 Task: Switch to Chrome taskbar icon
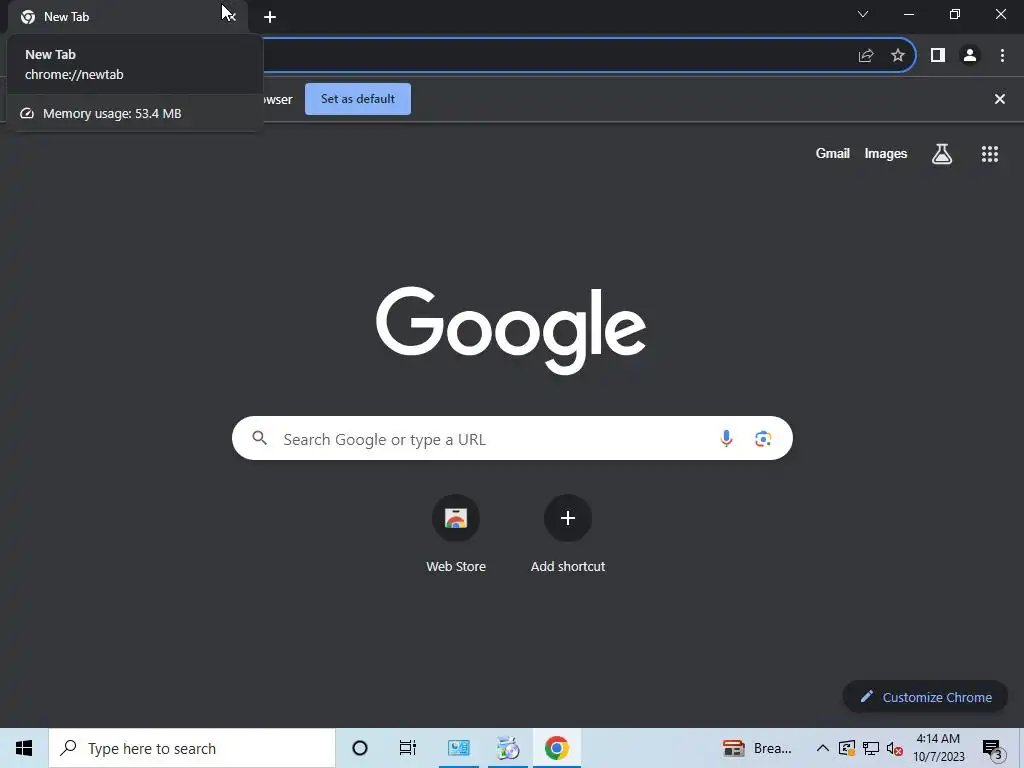pos(556,748)
